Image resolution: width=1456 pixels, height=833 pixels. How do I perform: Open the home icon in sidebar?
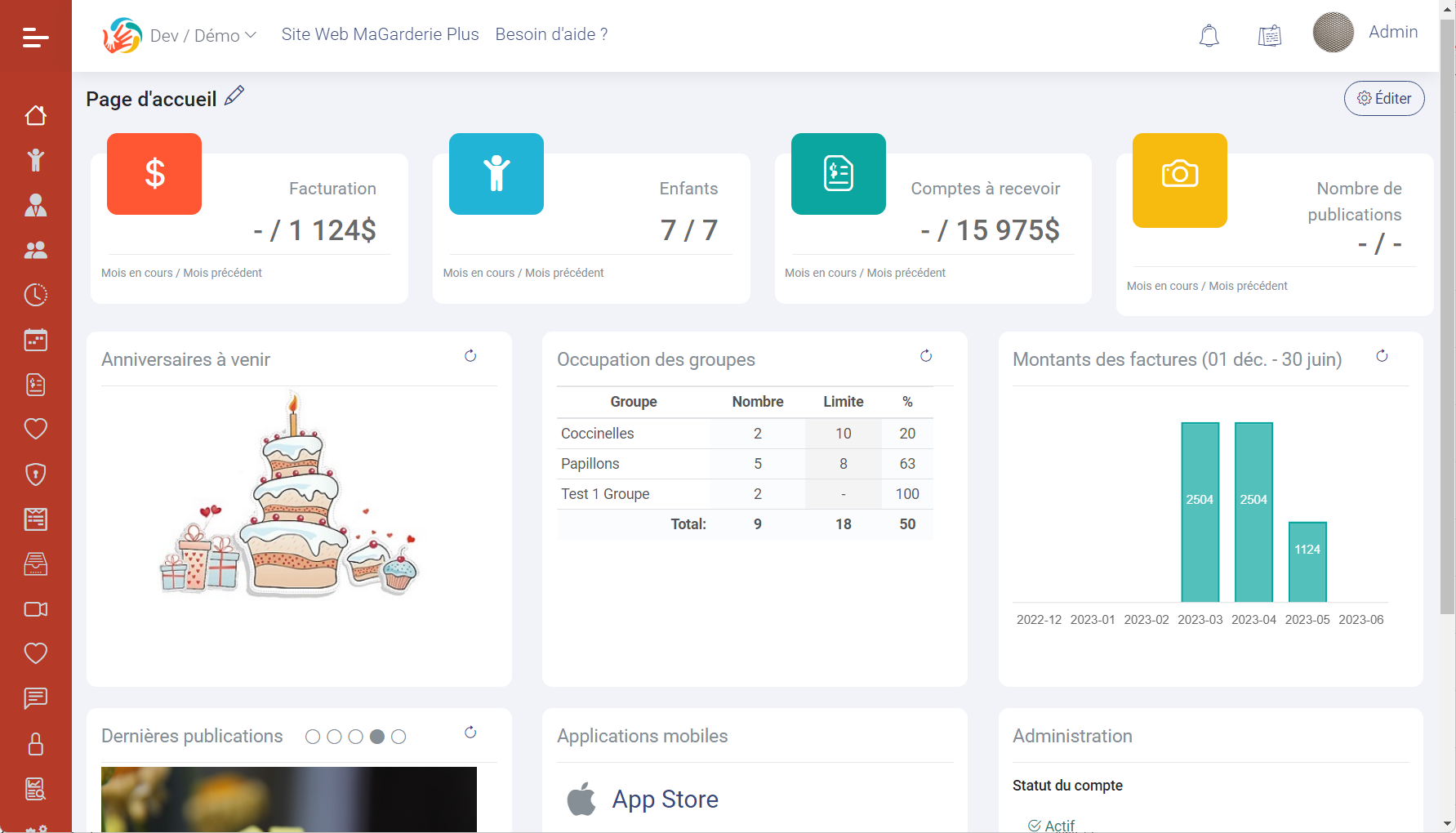pos(36,115)
